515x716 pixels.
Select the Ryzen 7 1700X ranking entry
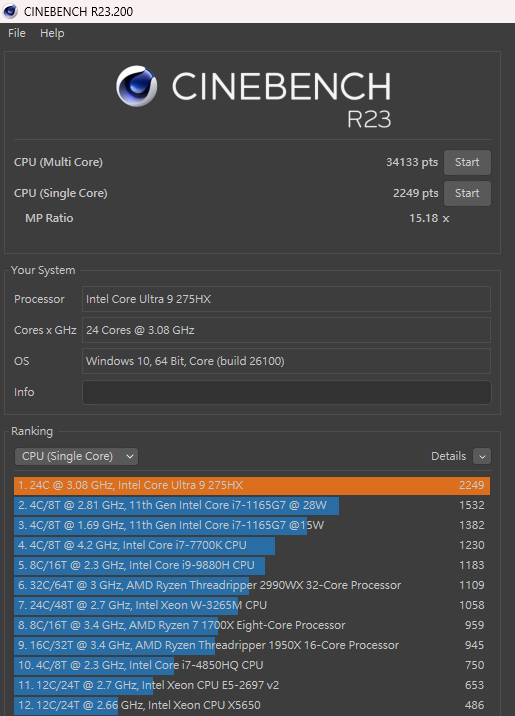coord(252,626)
